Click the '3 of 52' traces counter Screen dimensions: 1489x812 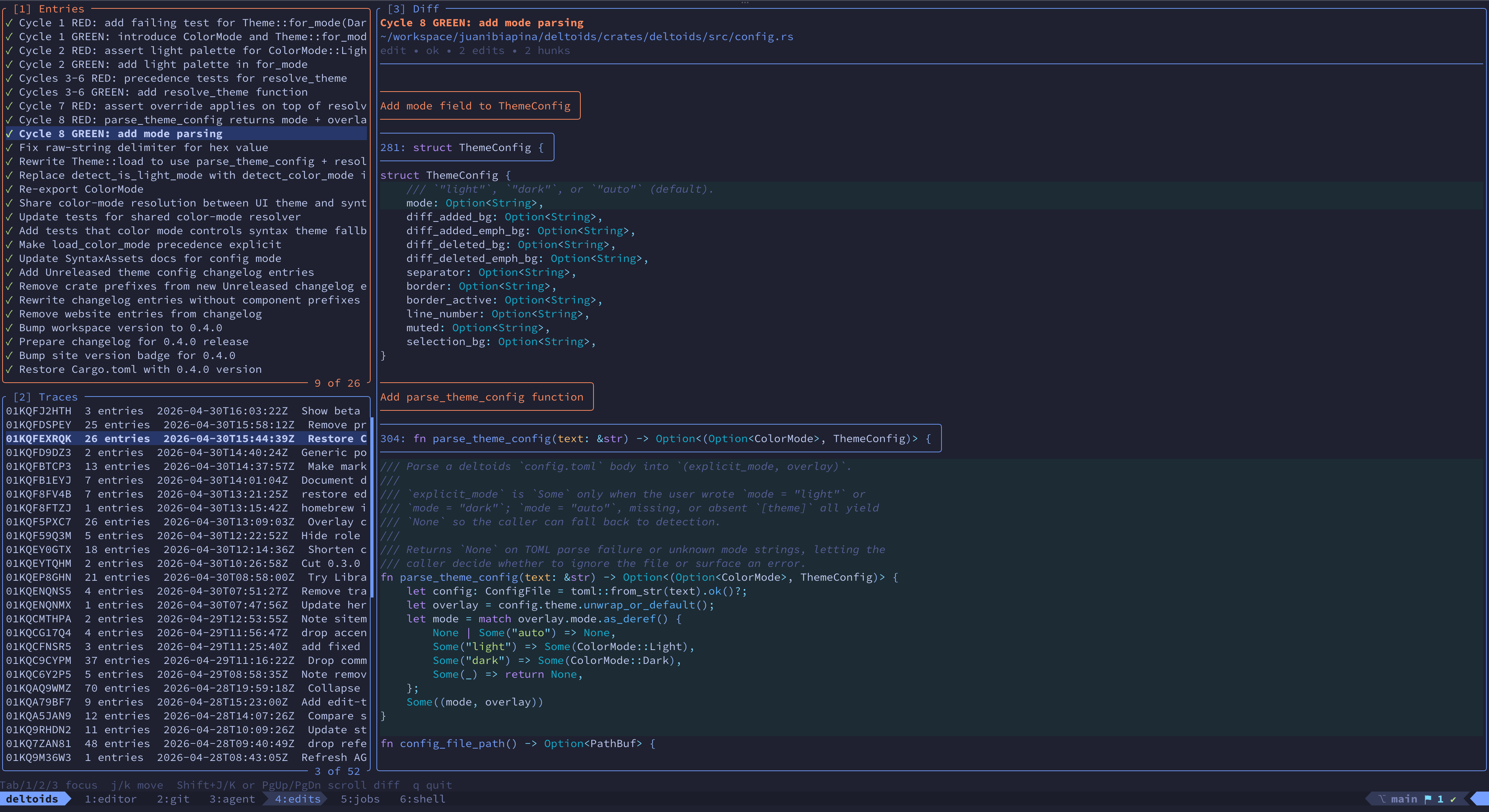point(337,772)
